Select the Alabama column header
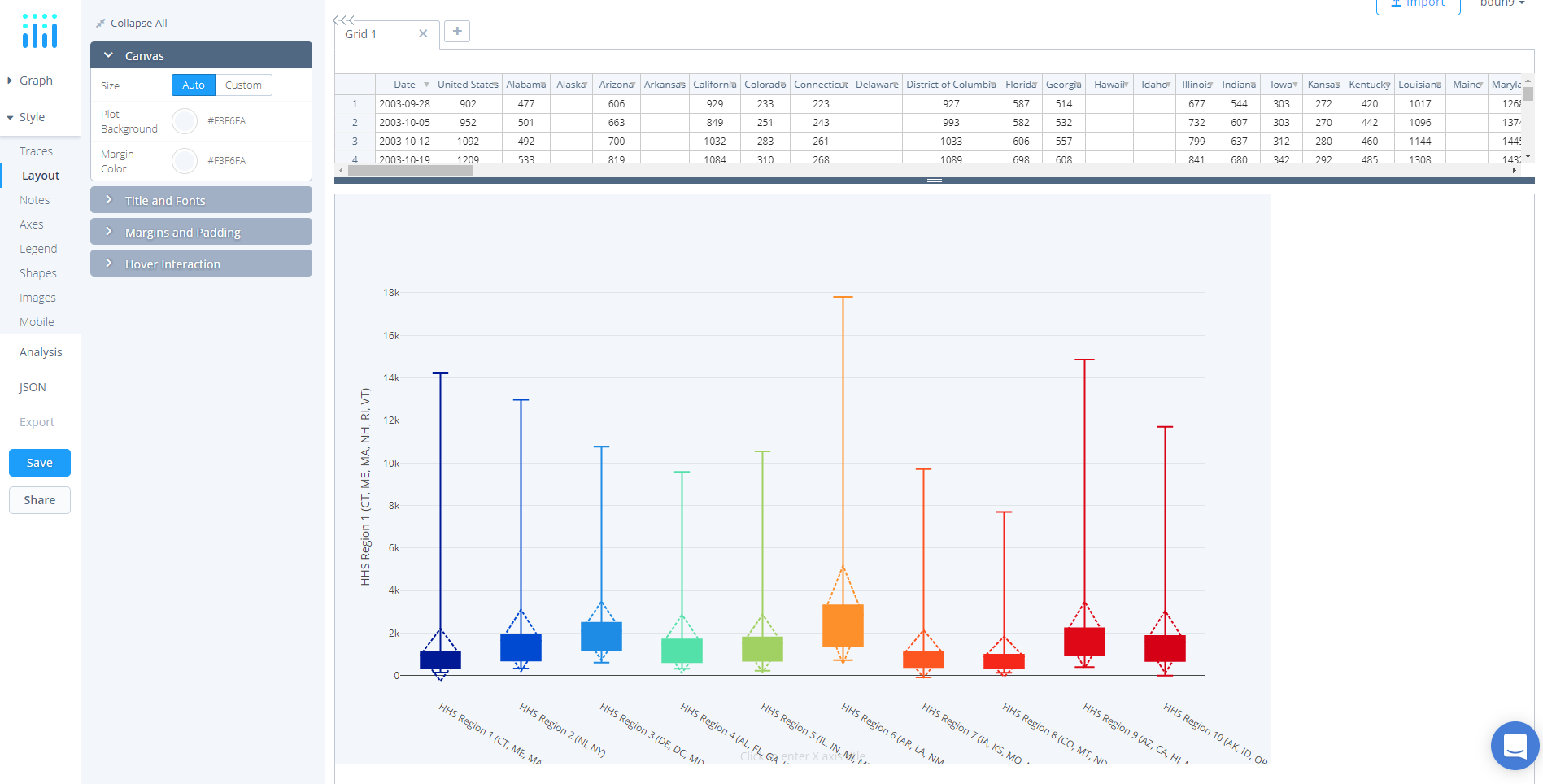The width and height of the screenshot is (1543, 784). [x=526, y=85]
